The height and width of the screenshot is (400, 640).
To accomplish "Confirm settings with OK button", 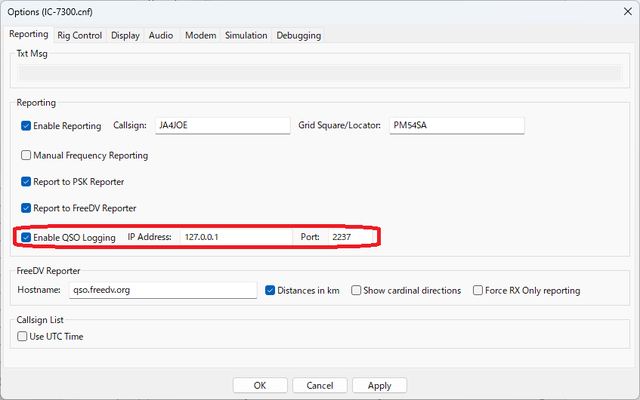I will [x=260, y=385].
